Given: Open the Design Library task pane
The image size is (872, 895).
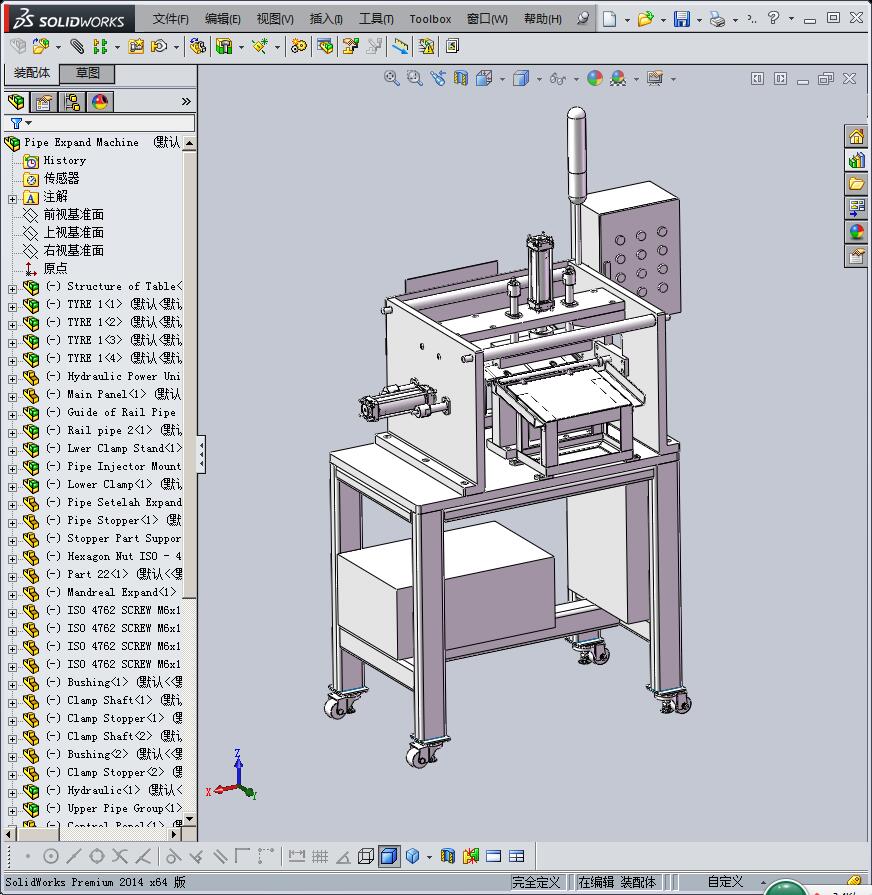Looking at the screenshot, I should [856, 161].
